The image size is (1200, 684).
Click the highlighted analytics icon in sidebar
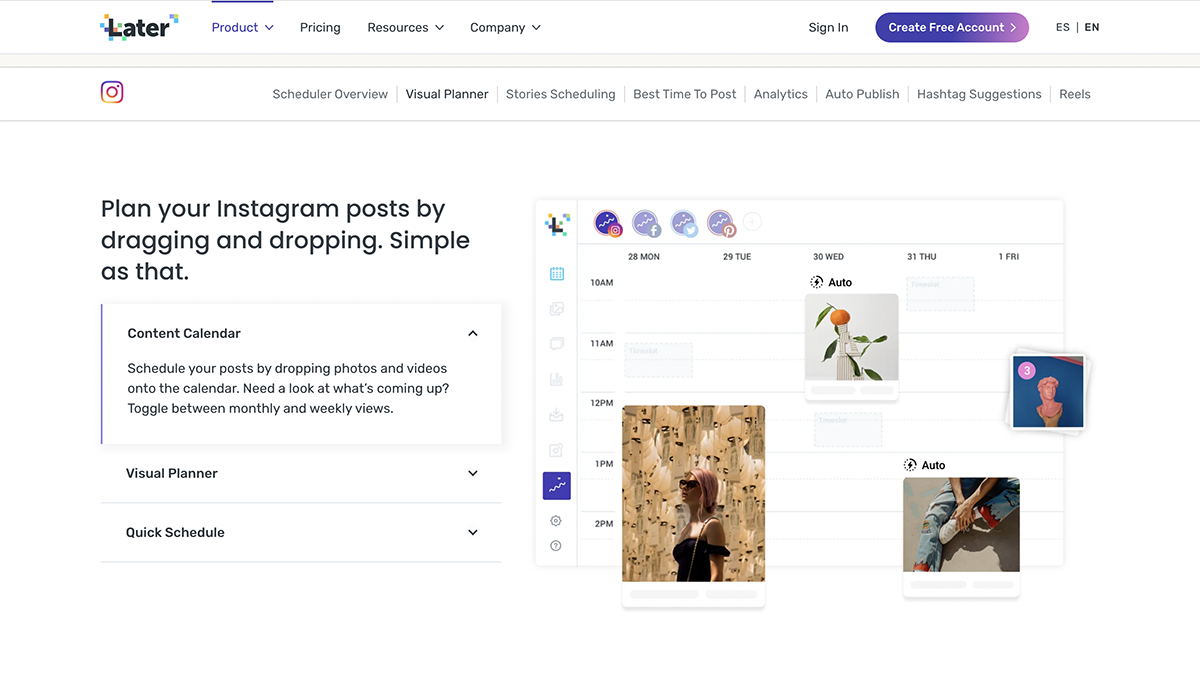(x=557, y=486)
